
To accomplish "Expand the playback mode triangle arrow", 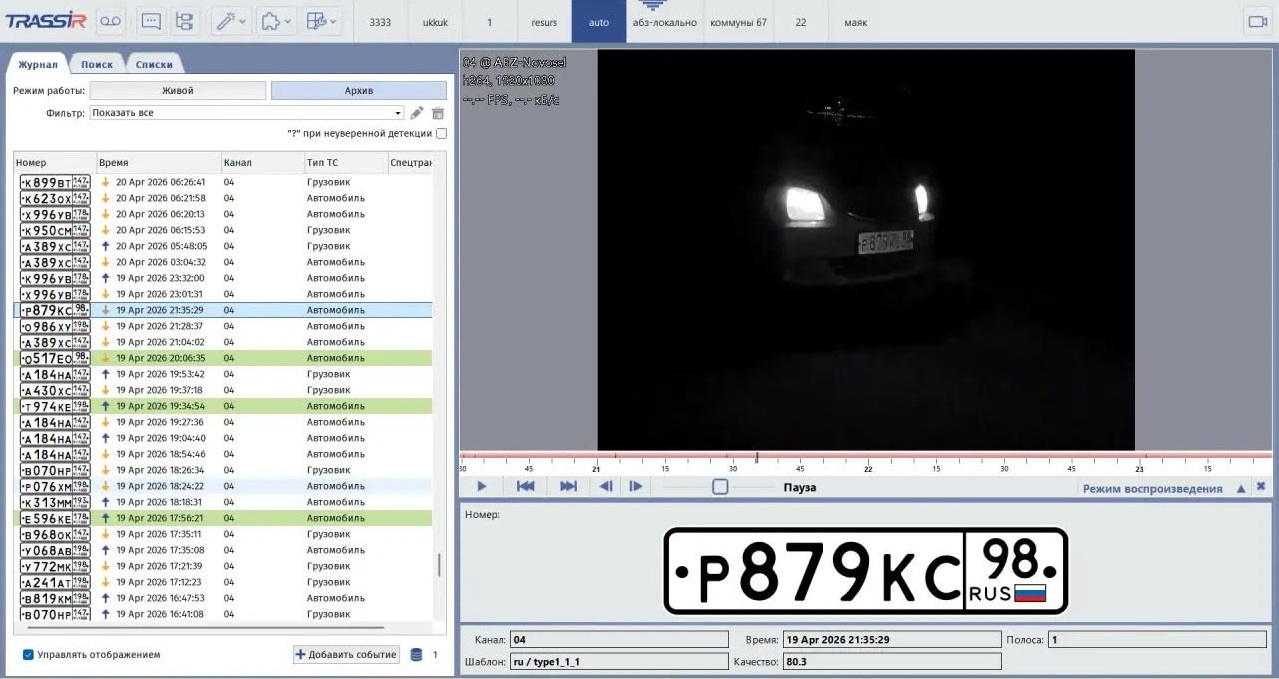I will (1241, 488).
